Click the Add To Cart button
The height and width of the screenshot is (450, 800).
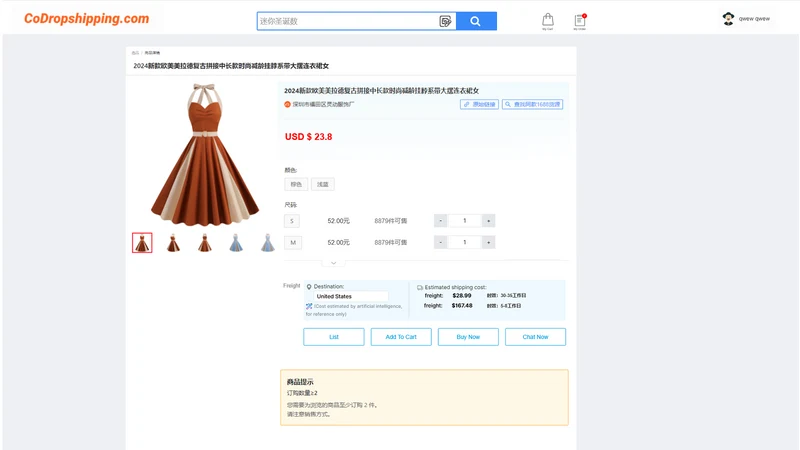coord(401,337)
